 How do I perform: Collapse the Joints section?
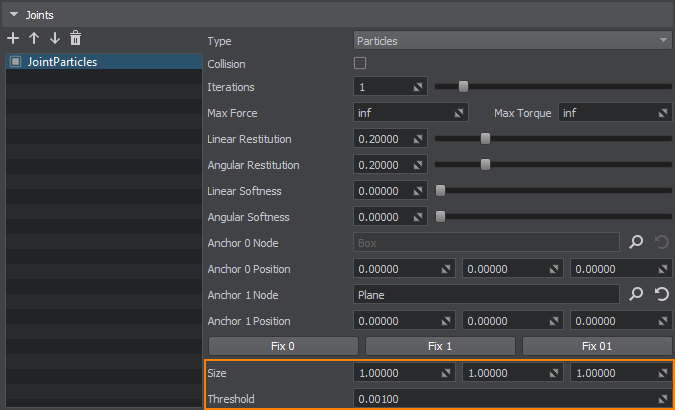pos(14,14)
